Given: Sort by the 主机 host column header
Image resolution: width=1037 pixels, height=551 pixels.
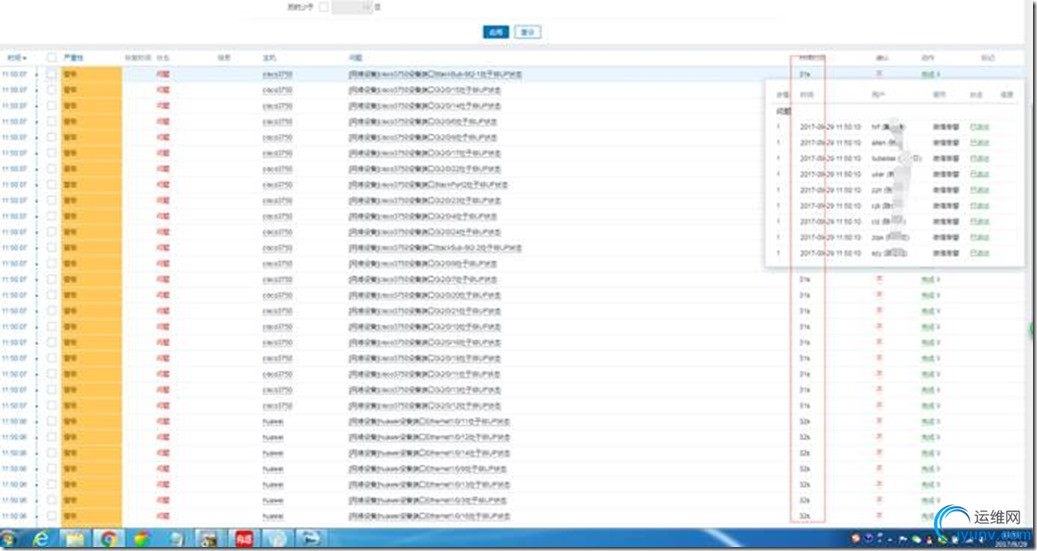Looking at the screenshot, I should [x=269, y=58].
